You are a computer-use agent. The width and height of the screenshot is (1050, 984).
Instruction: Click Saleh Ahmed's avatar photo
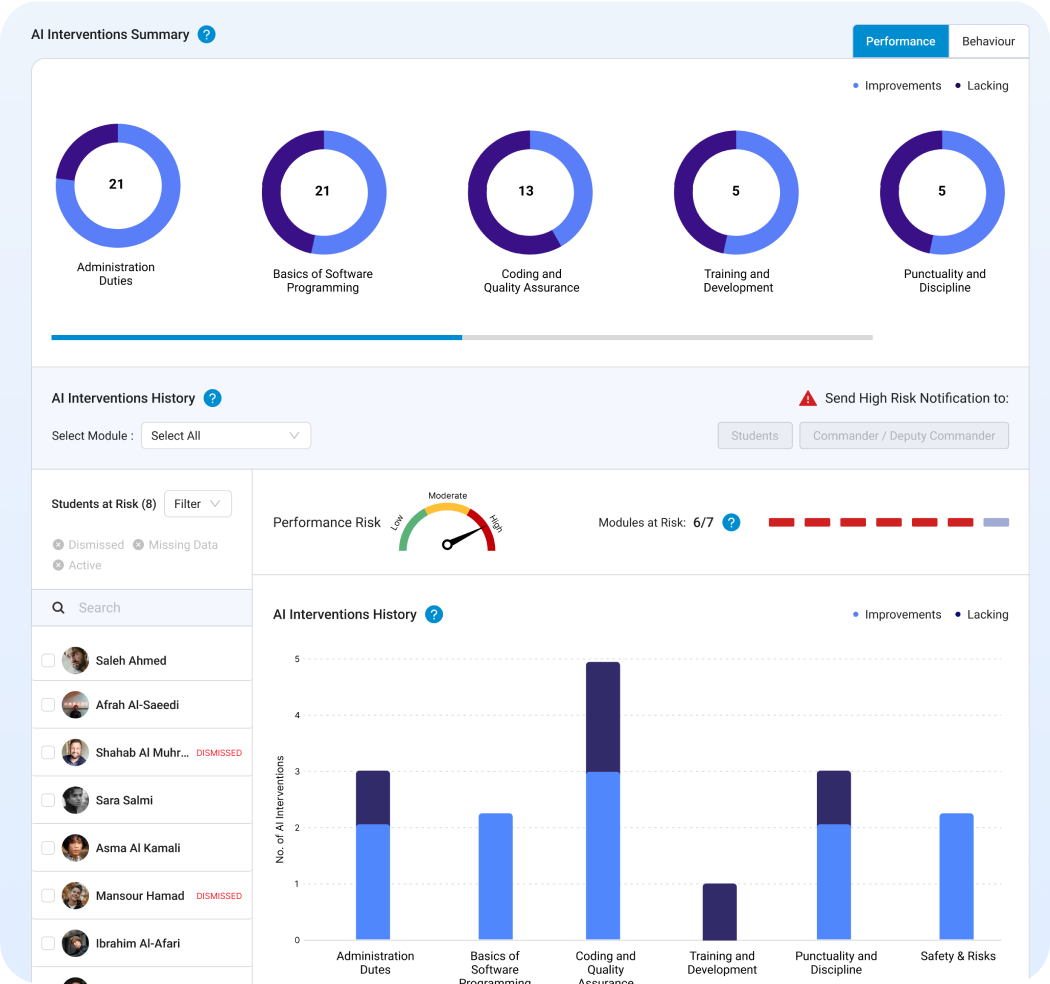tap(75, 660)
